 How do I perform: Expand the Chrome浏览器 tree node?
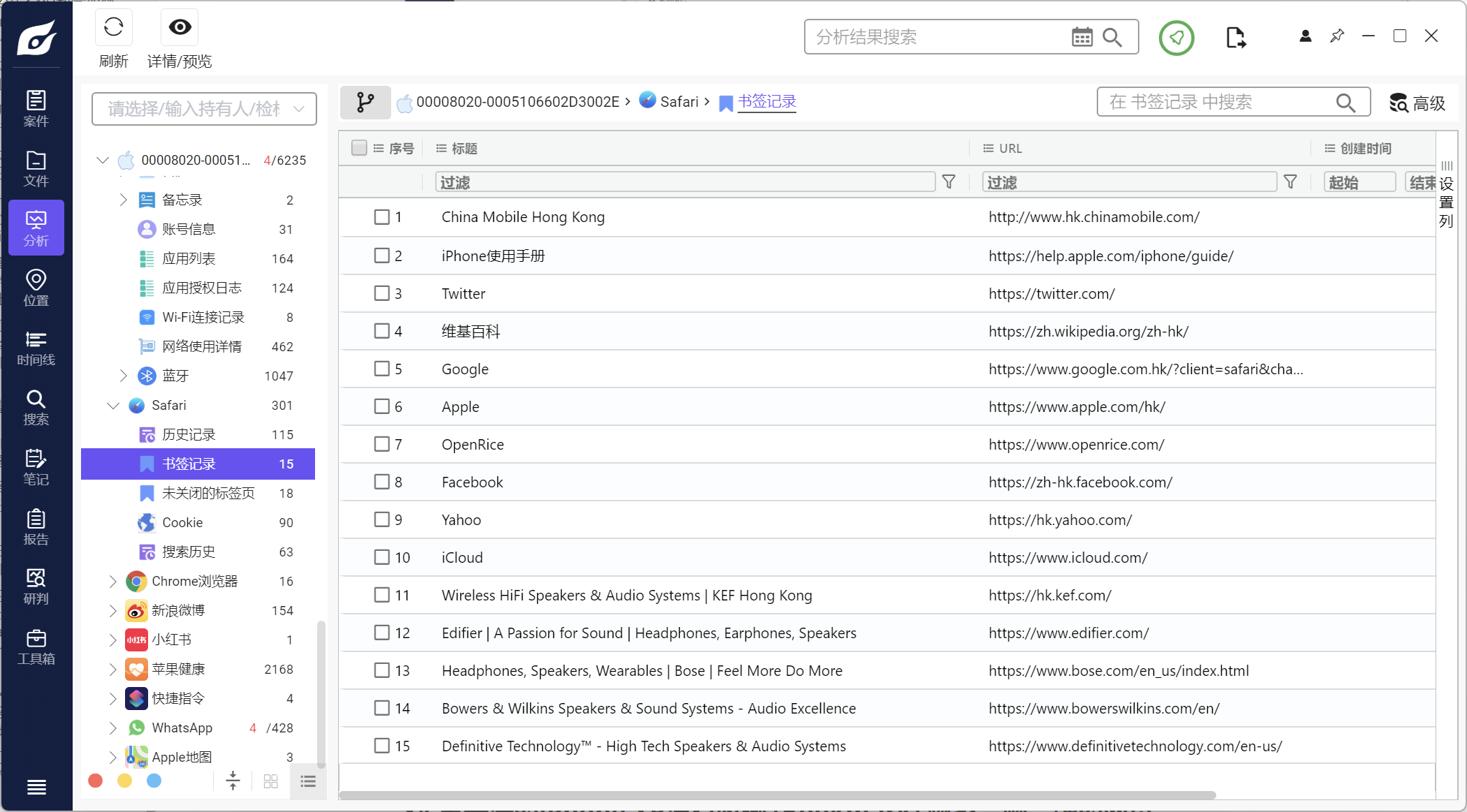pos(113,581)
